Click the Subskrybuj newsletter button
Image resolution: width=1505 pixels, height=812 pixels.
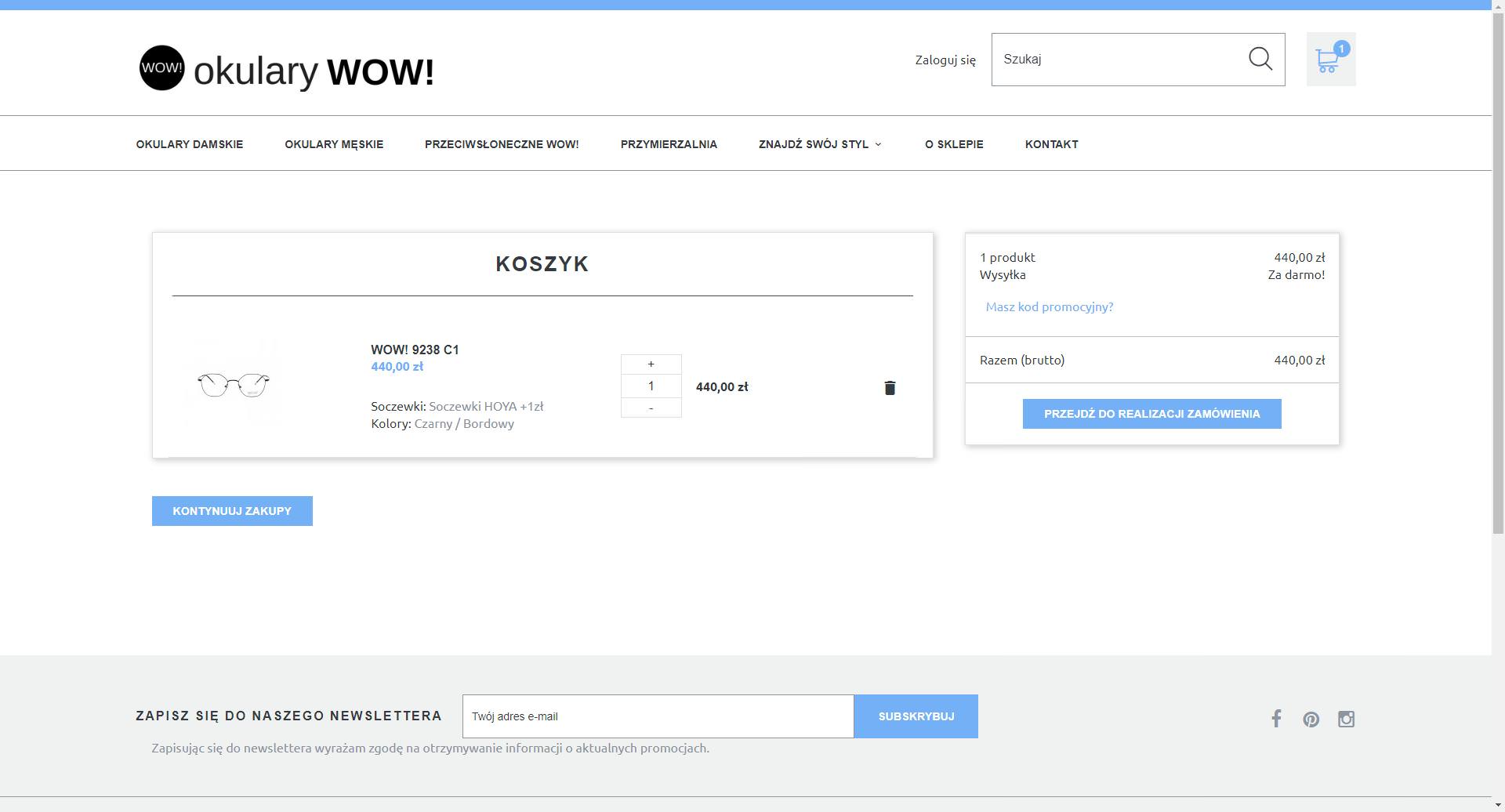tap(916, 716)
